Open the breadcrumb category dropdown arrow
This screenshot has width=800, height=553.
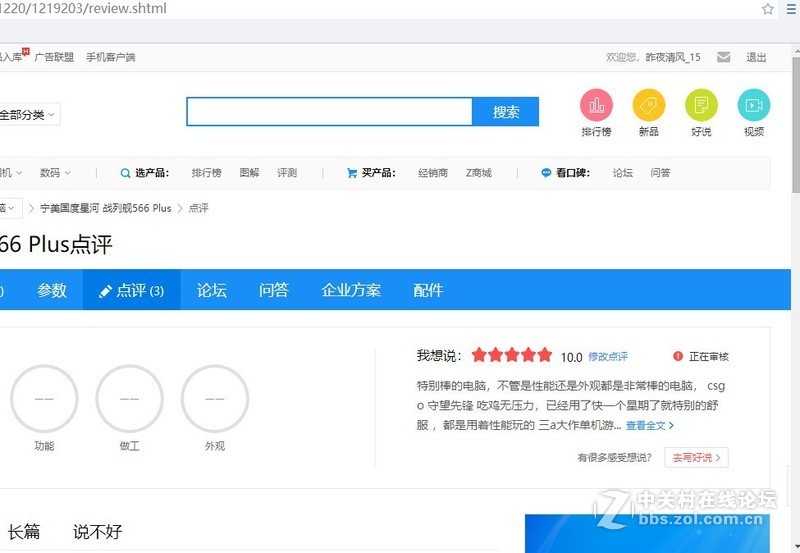(10, 208)
